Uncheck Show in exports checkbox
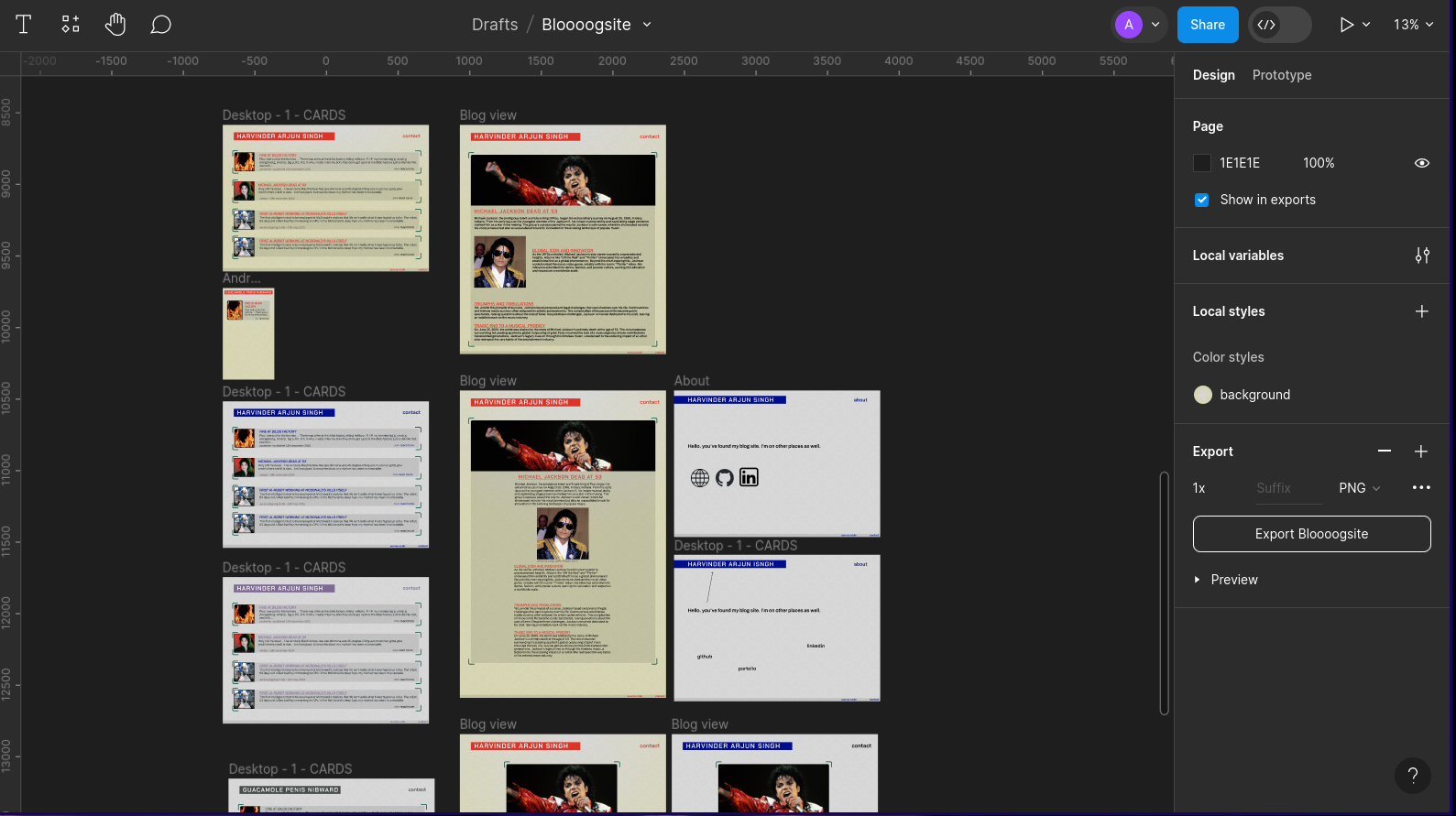The height and width of the screenshot is (816, 1456). tap(1202, 200)
